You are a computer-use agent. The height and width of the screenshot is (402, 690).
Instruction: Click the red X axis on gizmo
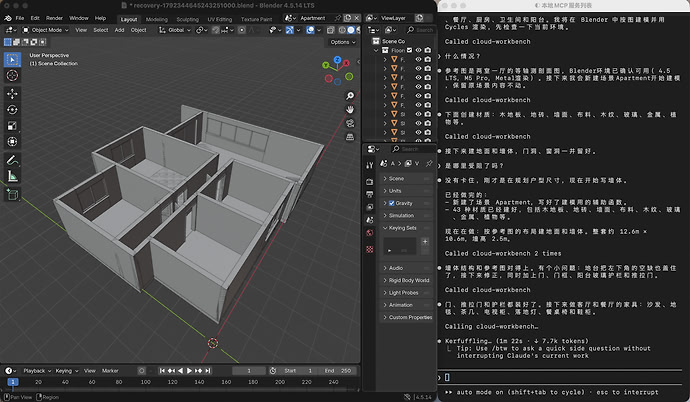tap(347, 63)
